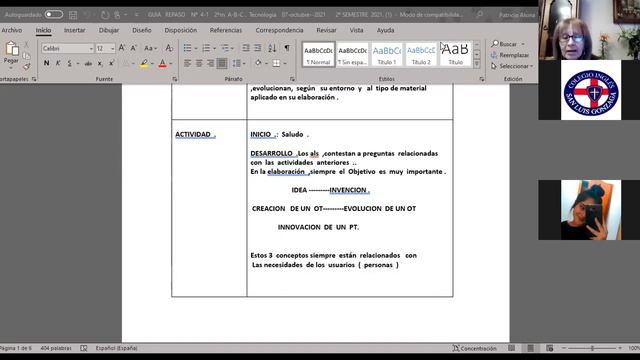
Task: Open the Referencias tab
Action: pyautogui.click(x=226, y=30)
